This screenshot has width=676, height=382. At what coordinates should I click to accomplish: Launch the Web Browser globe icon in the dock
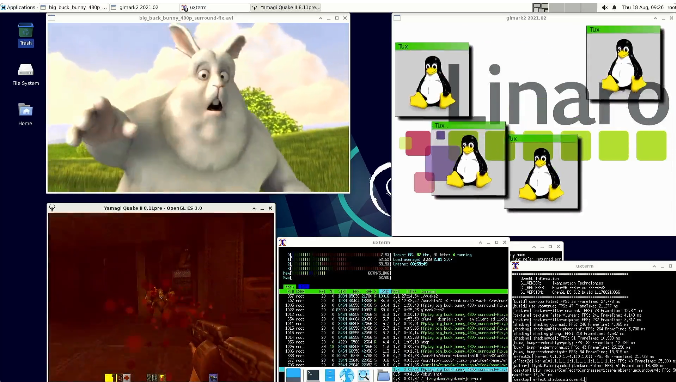tap(347, 375)
